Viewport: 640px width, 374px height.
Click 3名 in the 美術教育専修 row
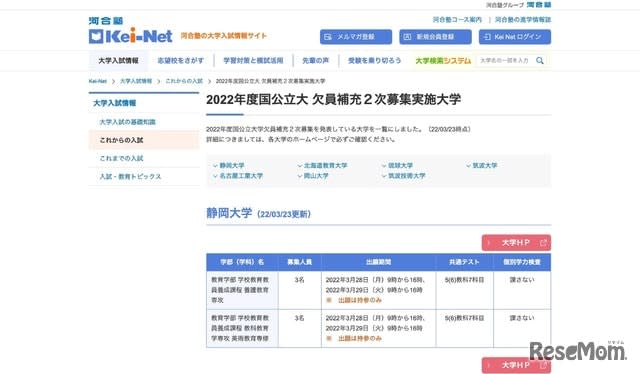coord(299,318)
